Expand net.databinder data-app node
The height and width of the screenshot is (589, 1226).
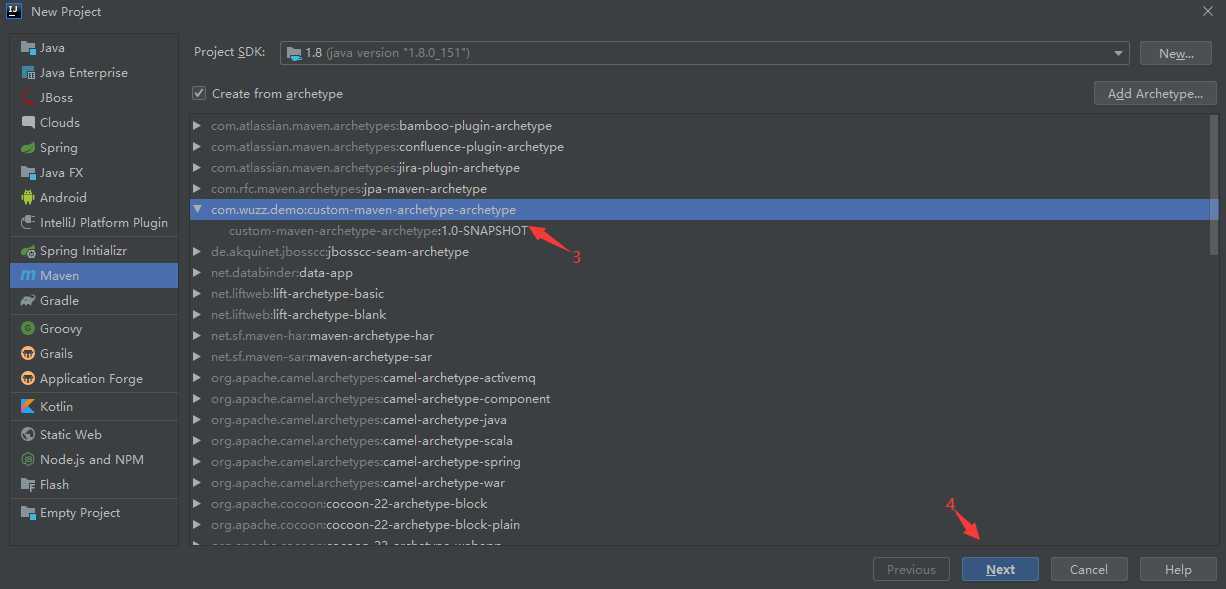pyautogui.click(x=197, y=273)
